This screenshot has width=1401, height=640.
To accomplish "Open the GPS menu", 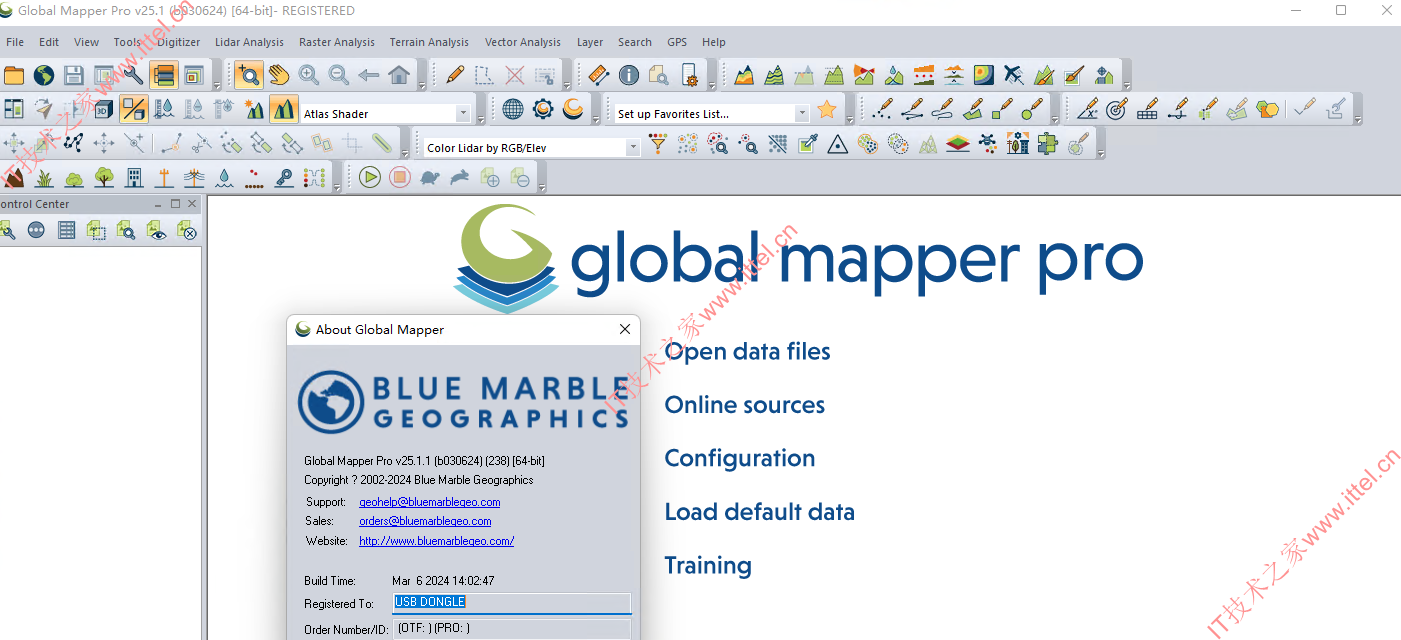I will click(677, 42).
